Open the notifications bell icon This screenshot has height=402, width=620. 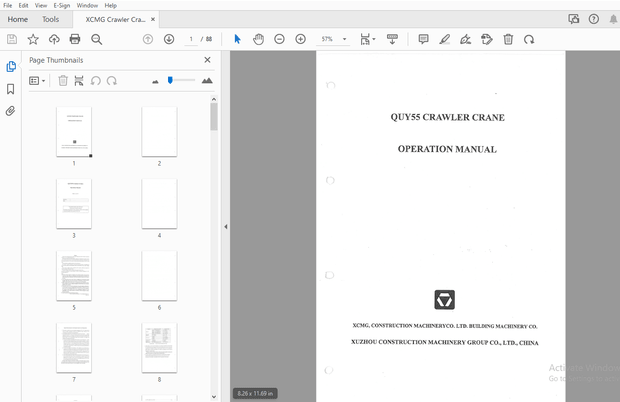pos(613,19)
